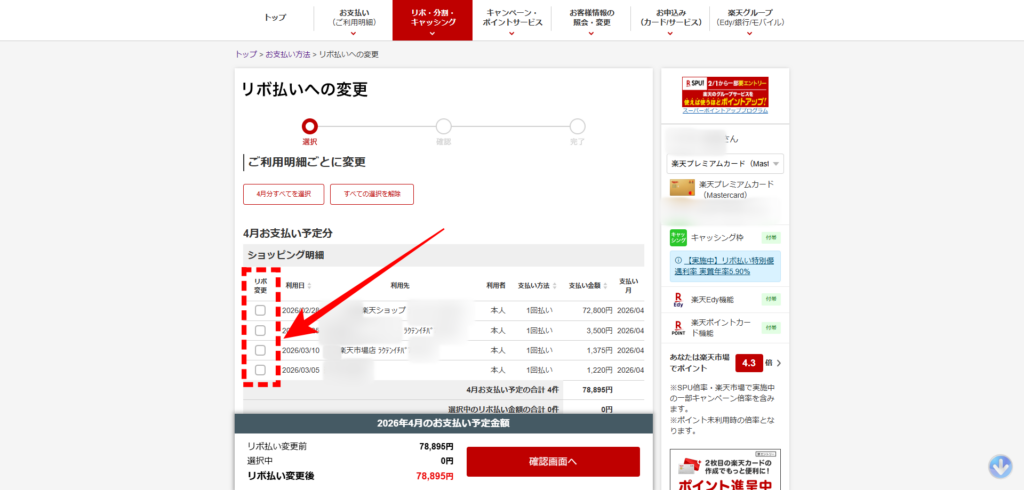Click the sort arrows next to 利用日
The image size is (1024, 490).
tap(310, 286)
